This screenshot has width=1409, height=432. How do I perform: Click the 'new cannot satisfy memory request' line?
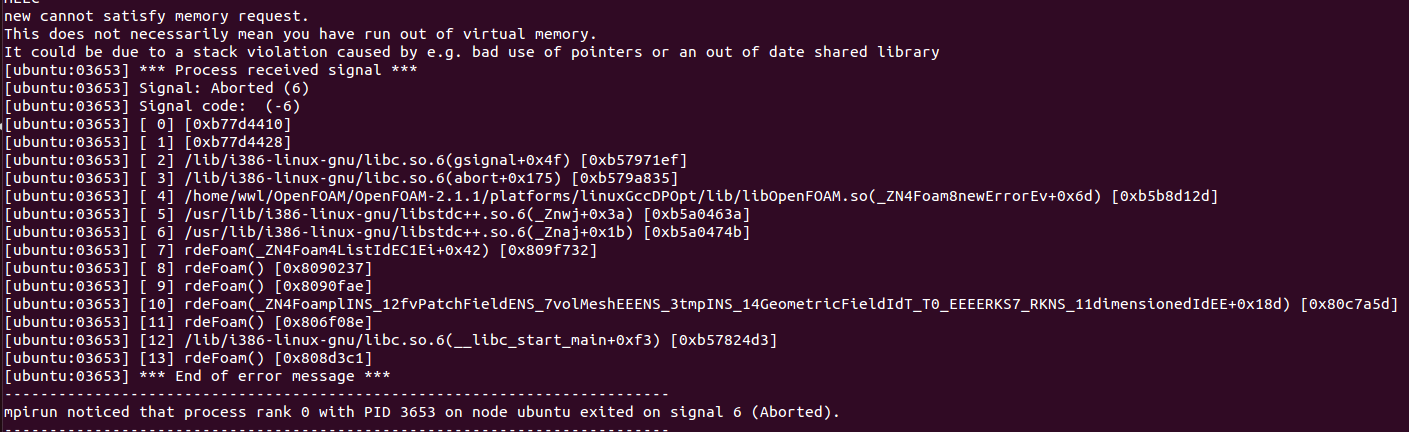[x=156, y=16]
